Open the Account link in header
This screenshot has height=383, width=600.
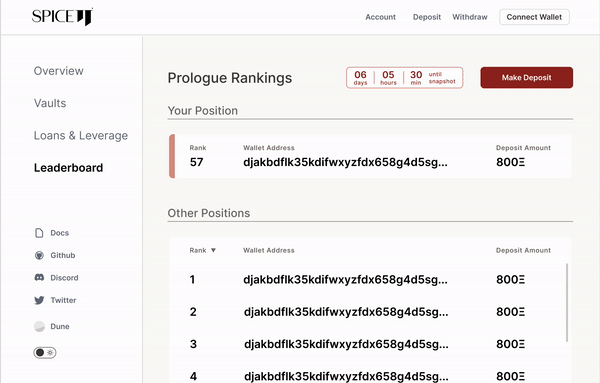coord(380,17)
